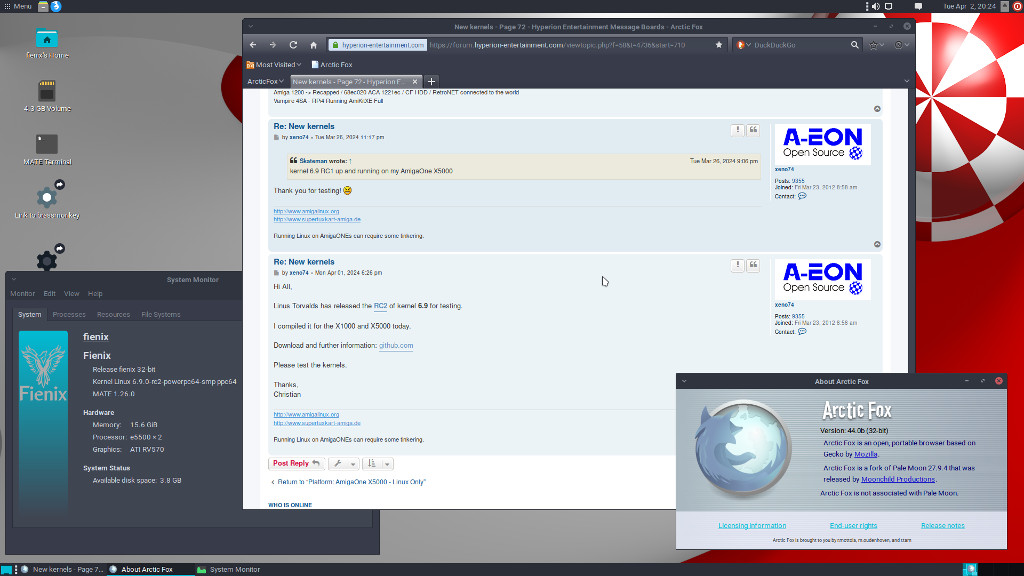This screenshot has height=576, width=1024.
Task: Click the show desktop icon in bottom panel
Action: [x=7, y=569]
